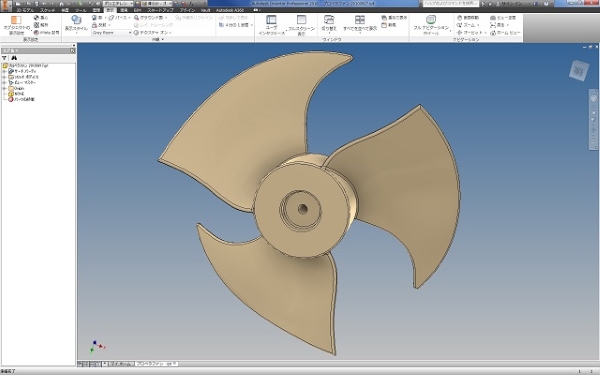600x375 pixels.
Task: Expand the Origin folder in model tree
Action: click(x=4, y=88)
